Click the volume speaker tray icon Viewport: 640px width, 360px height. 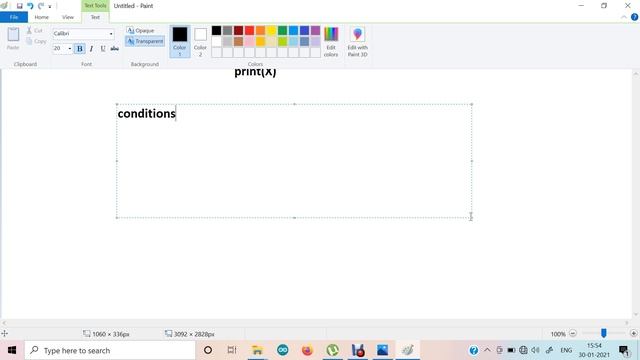(x=536, y=350)
